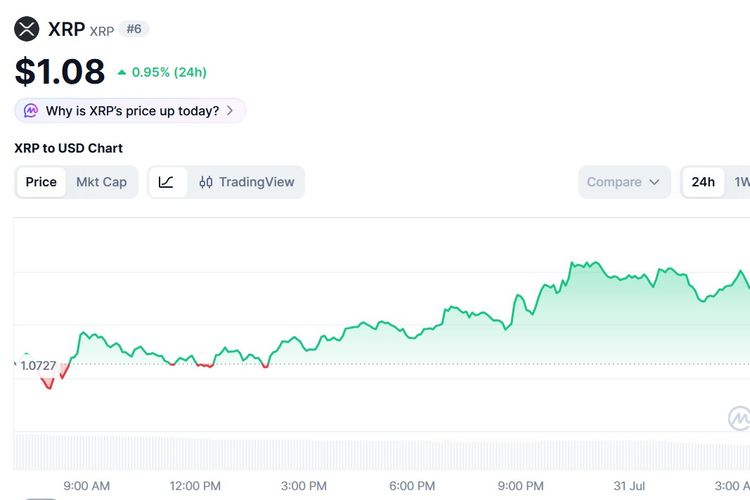Click the TradingView candlestick icon
The width and height of the screenshot is (750, 500).
[206, 182]
